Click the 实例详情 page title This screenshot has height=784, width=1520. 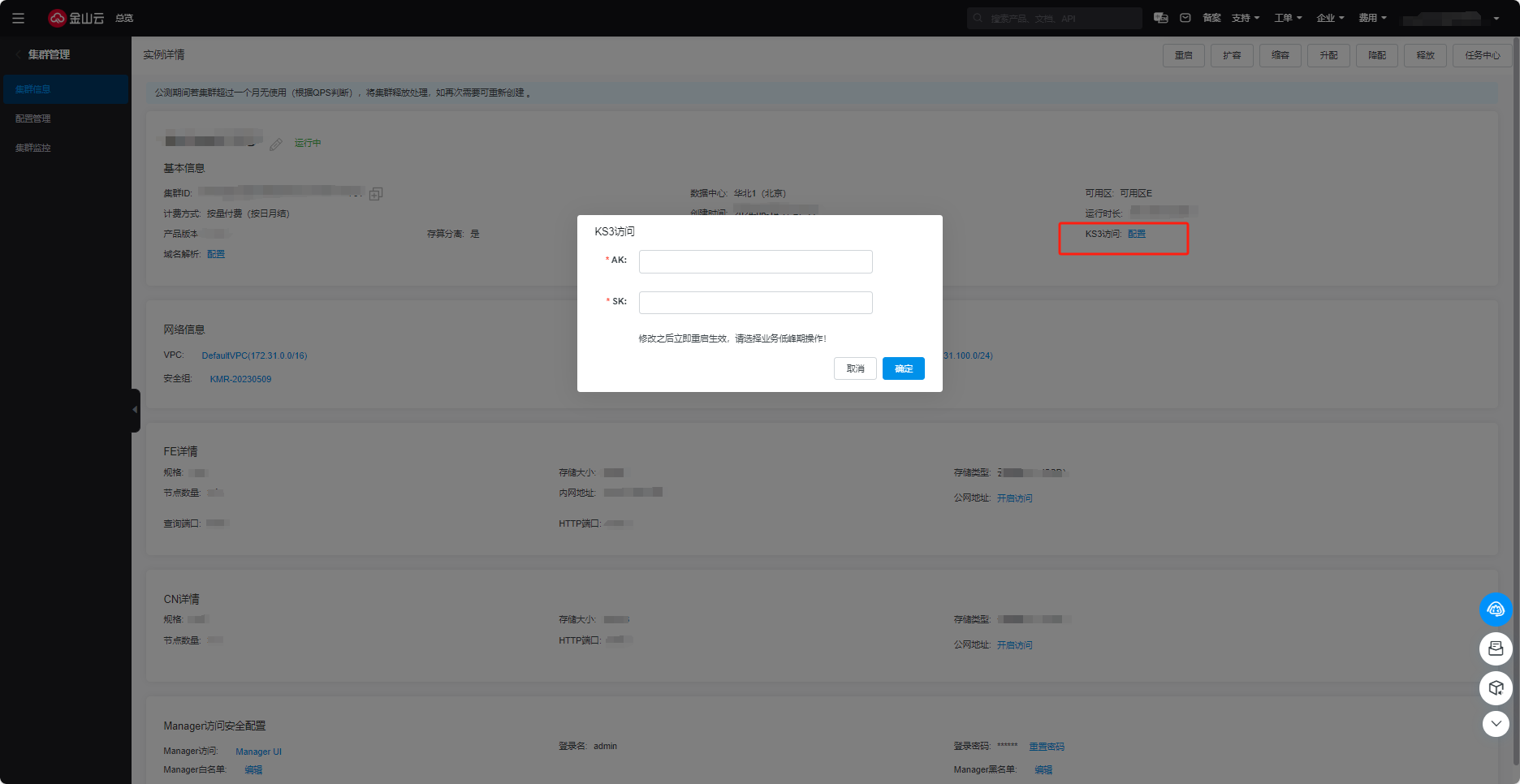click(x=164, y=54)
